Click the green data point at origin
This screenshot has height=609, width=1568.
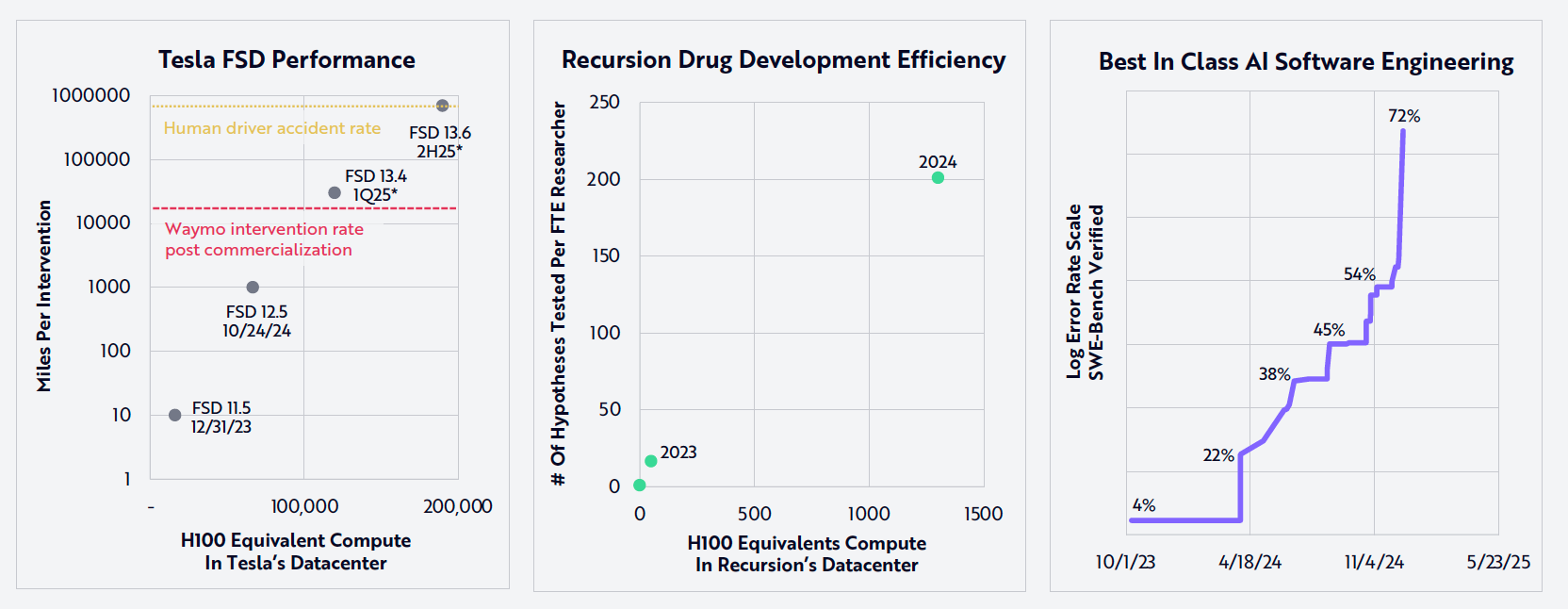coord(640,486)
